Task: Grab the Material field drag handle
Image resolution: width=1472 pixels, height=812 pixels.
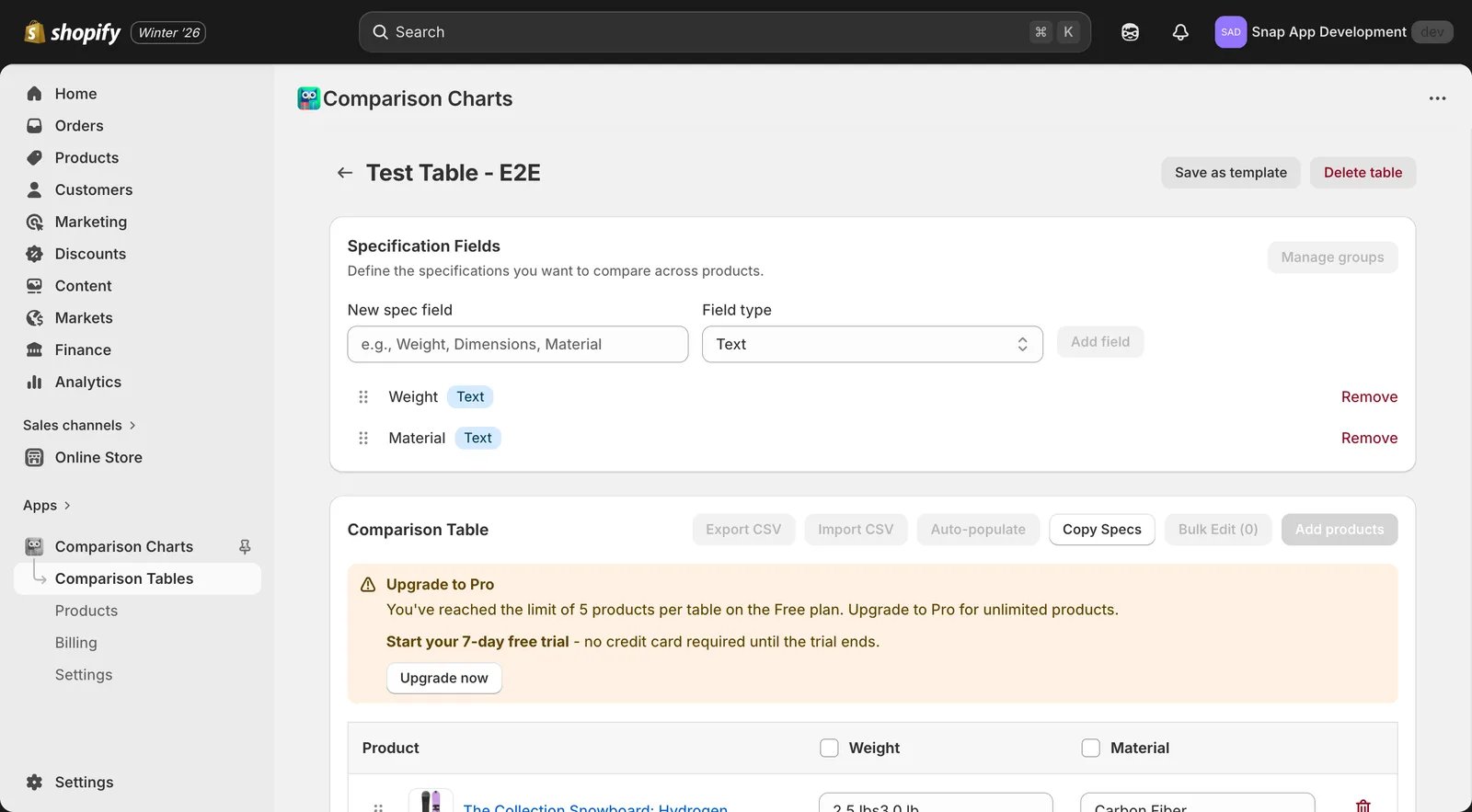Action: pos(363,439)
